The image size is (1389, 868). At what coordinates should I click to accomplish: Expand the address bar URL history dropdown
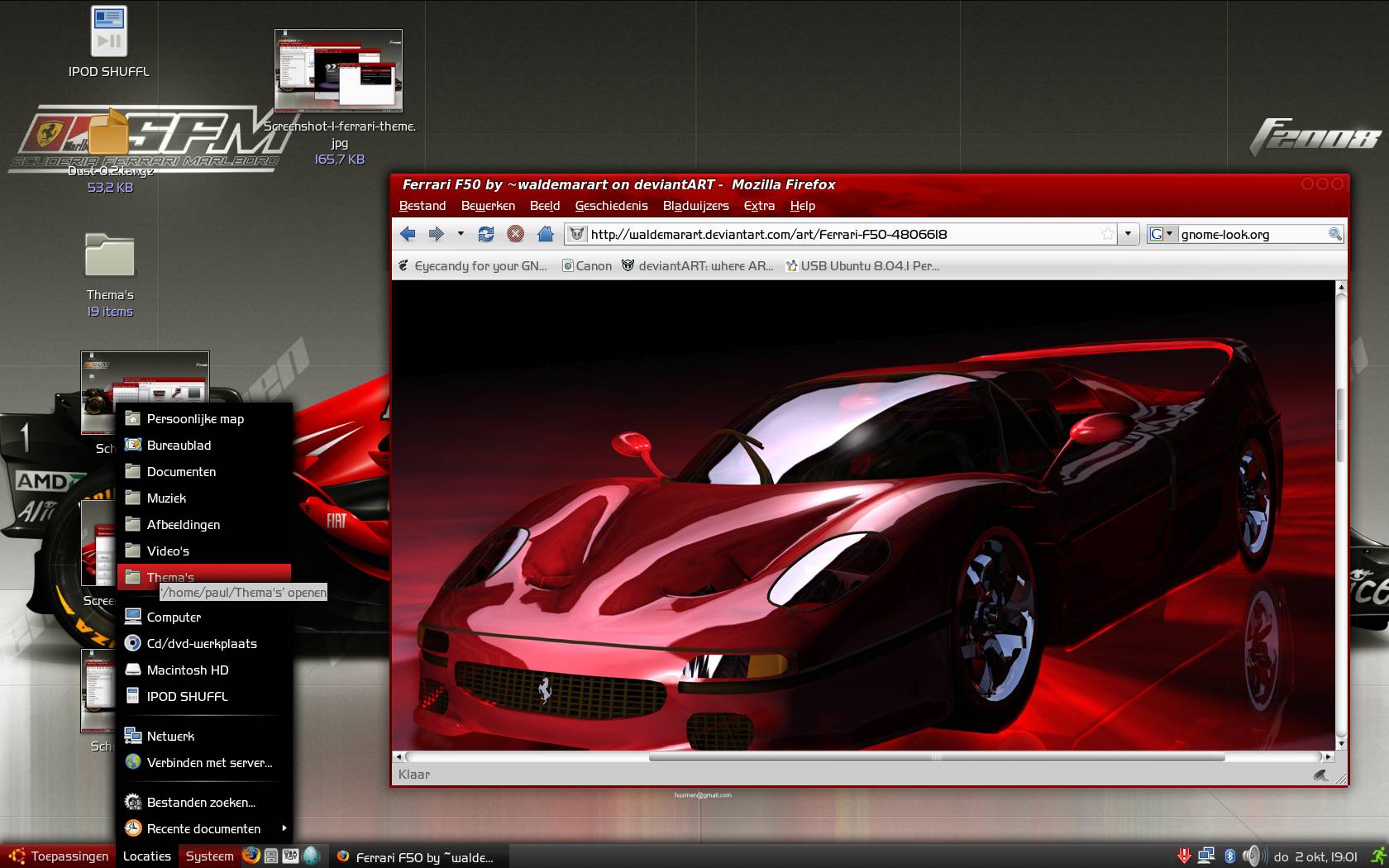pos(1128,234)
